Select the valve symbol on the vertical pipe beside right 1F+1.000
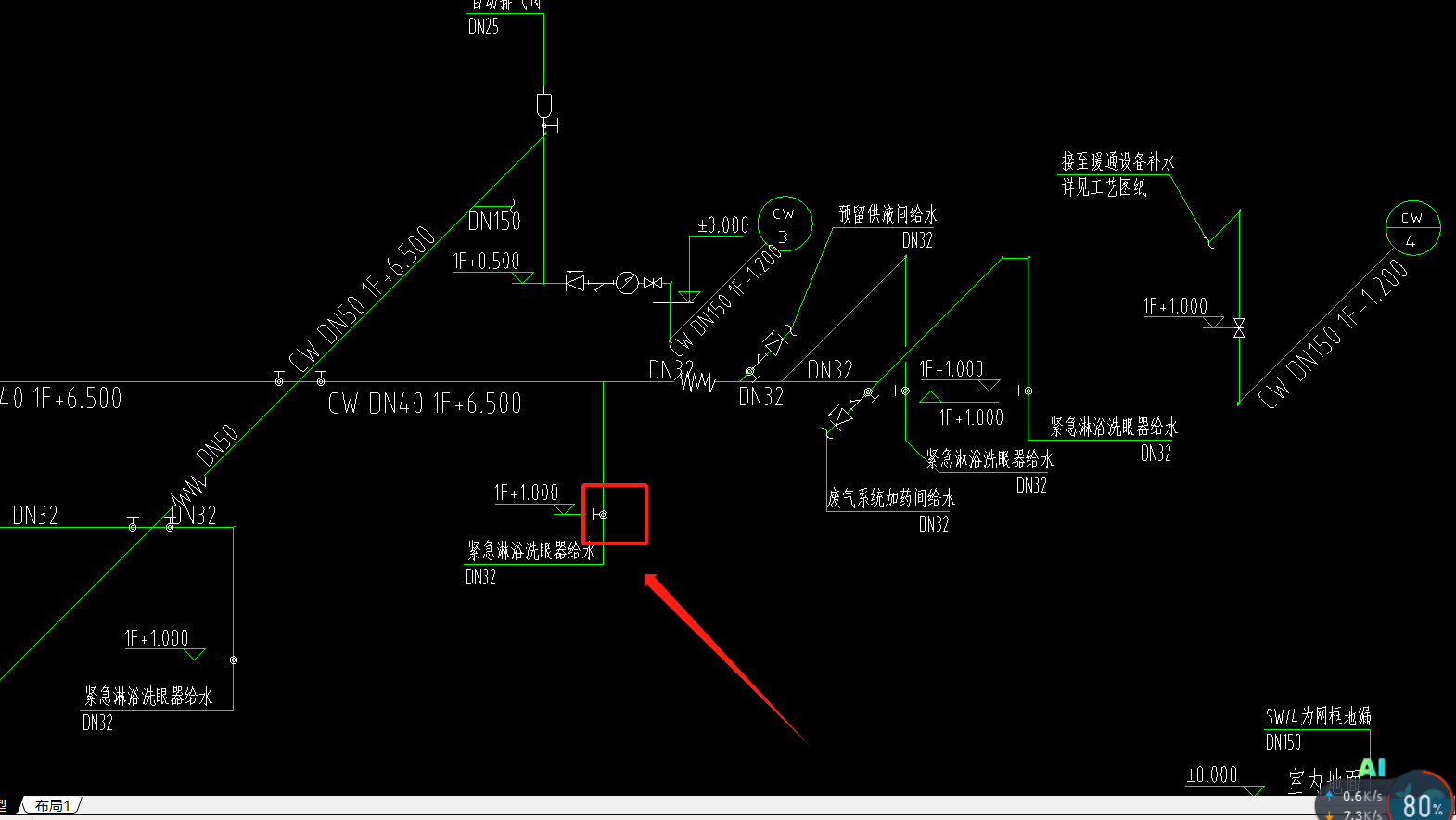 click(1239, 327)
